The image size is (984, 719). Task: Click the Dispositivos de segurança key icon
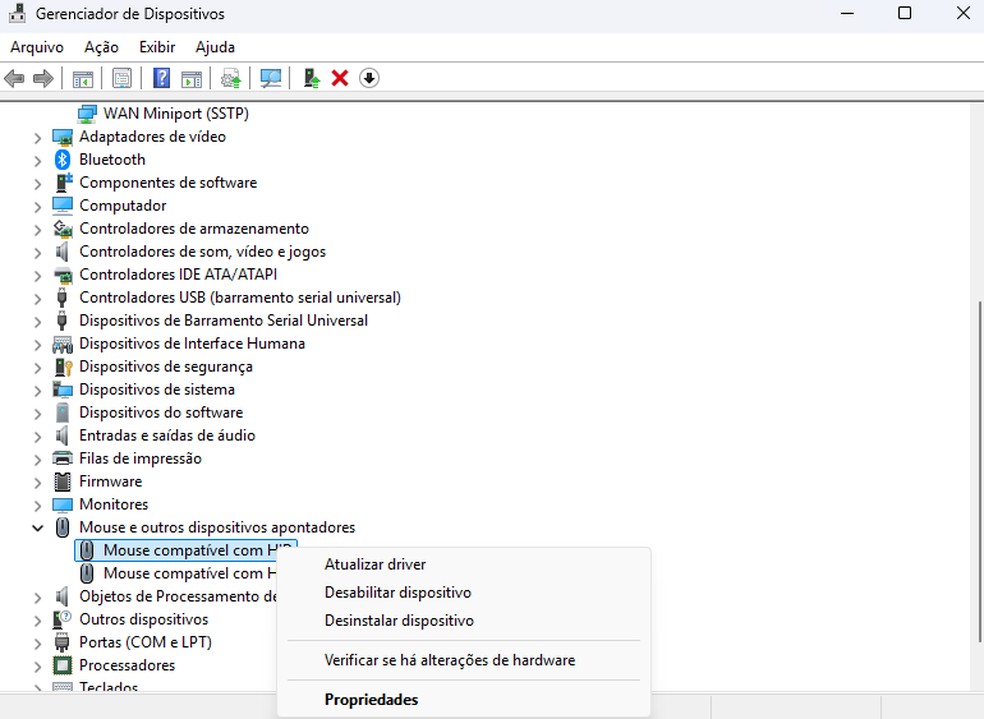click(x=63, y=367)
